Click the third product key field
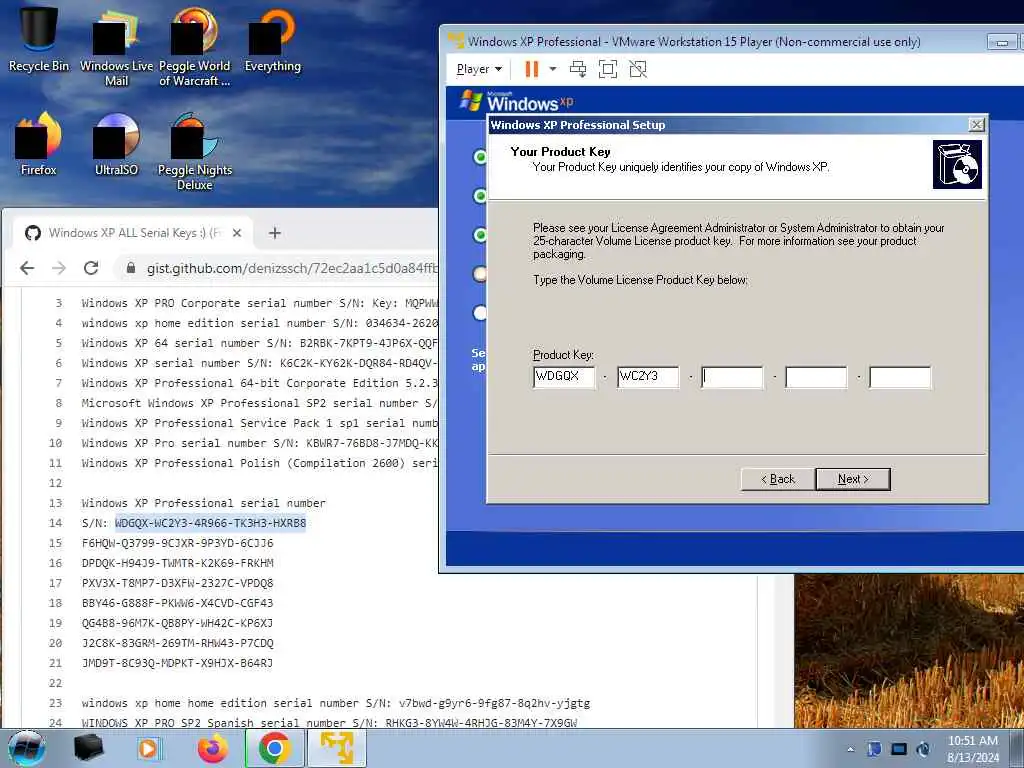Screen dimensions: 1024x768 (x=732, y=377)
